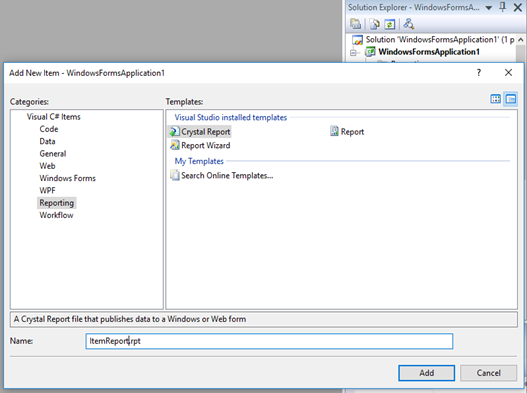Image resolution: width=527 pixels, height=393 pixels.
Task: Close the Add New Item dialog
Action: [508, 73]
